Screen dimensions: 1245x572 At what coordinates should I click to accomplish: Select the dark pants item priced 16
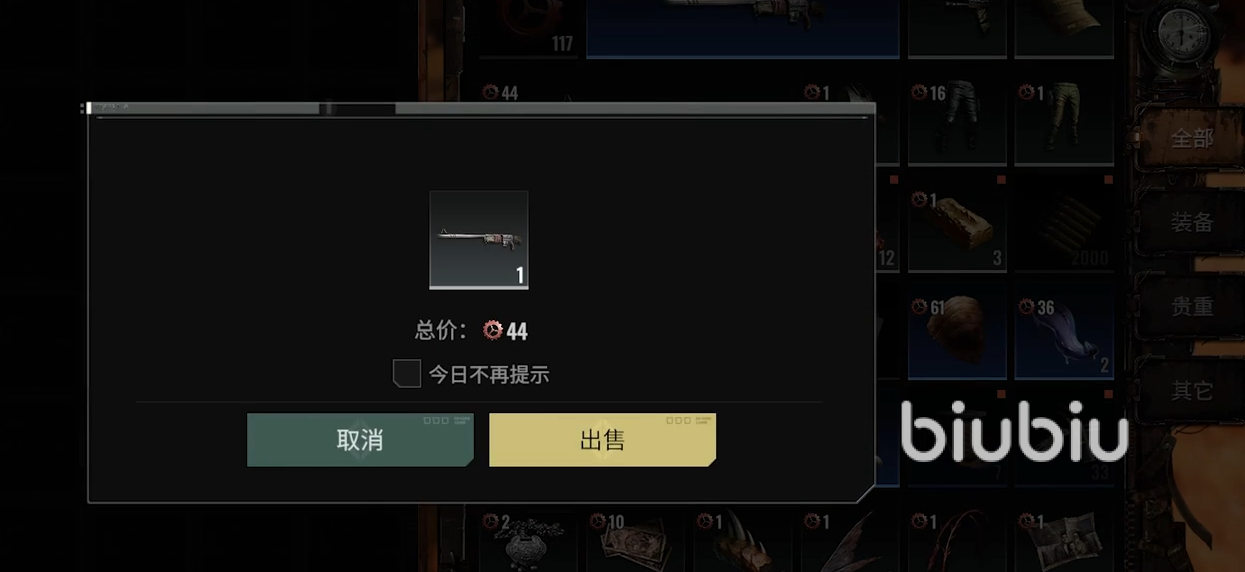click(x=957, y=122)
